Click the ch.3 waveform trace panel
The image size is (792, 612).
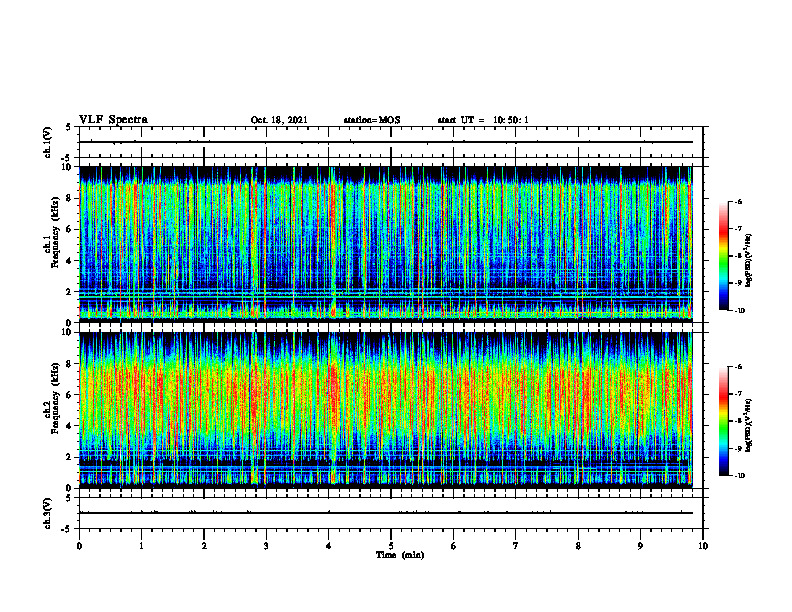(391, 513)
